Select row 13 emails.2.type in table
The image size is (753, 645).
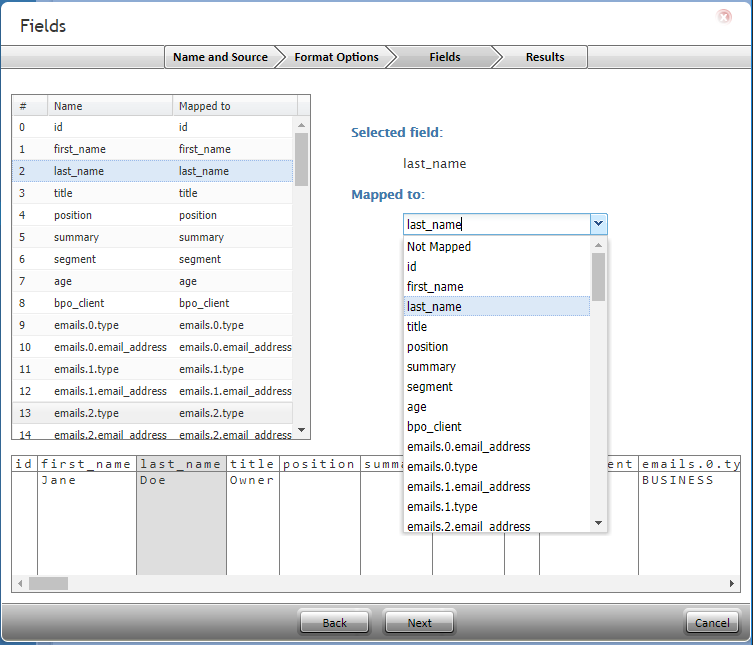pos(152,413)
